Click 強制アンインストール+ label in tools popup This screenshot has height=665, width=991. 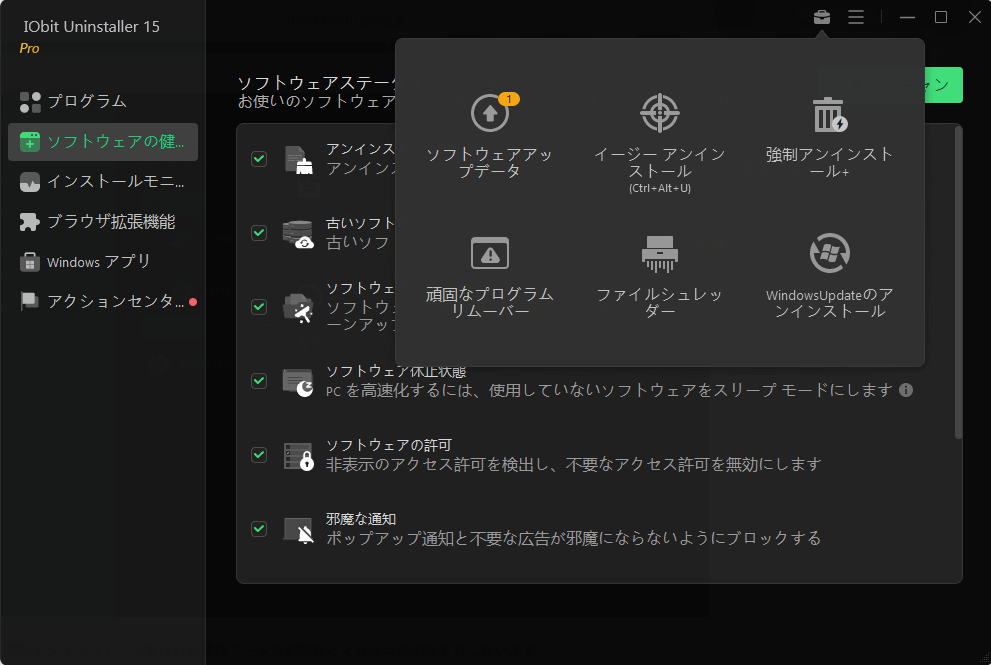pyautogui.click(x=829, y=162)
